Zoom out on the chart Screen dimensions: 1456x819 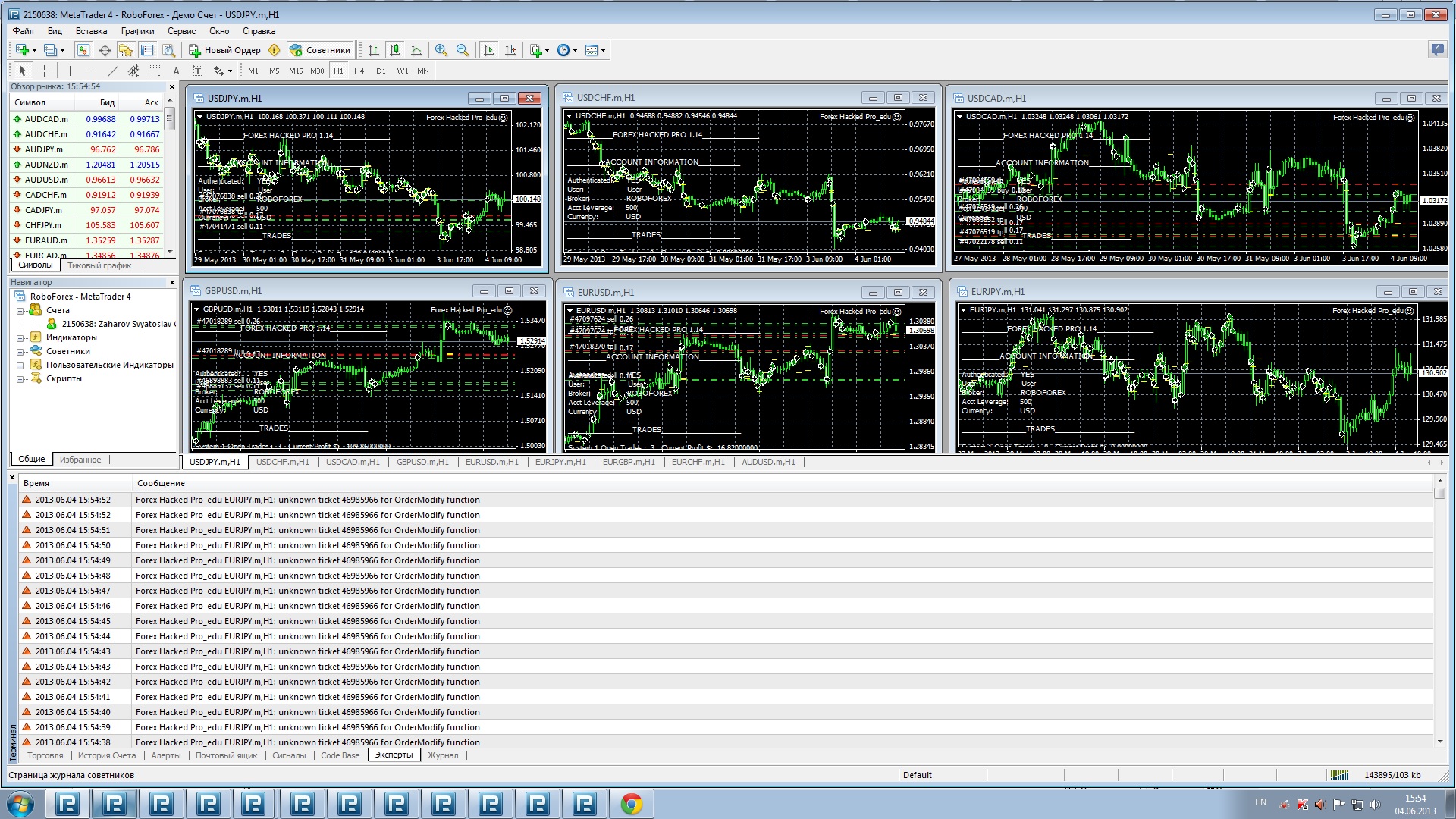(463, 50)
